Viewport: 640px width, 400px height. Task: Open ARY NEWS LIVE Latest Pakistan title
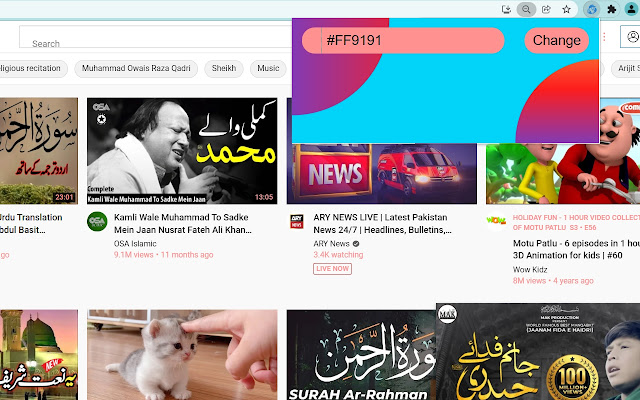pyautogui.click(x=382, y=224)
